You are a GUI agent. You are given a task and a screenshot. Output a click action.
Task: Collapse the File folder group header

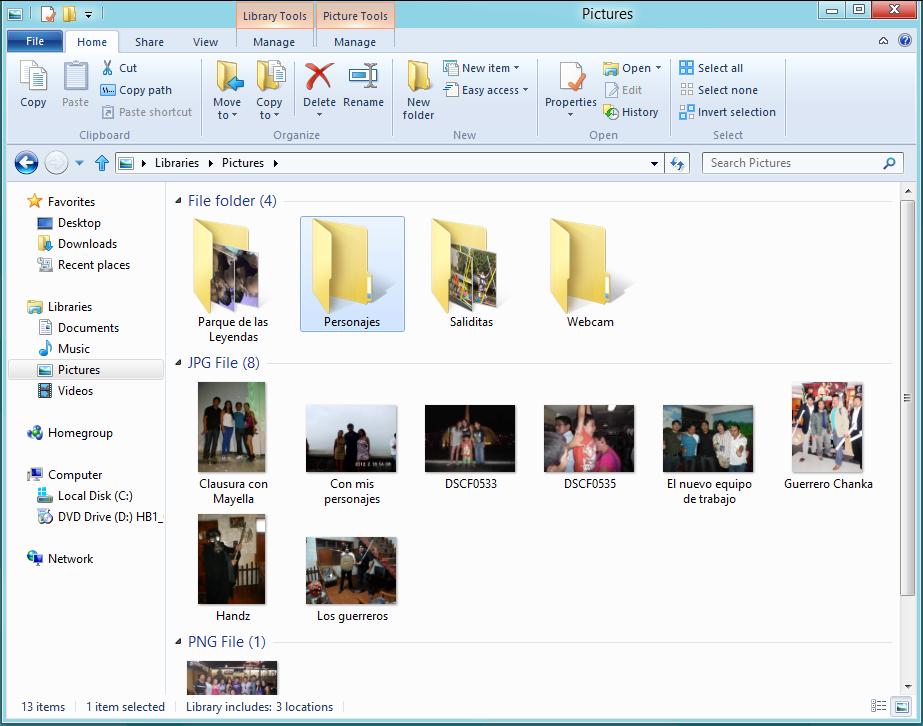click(178, 201)
